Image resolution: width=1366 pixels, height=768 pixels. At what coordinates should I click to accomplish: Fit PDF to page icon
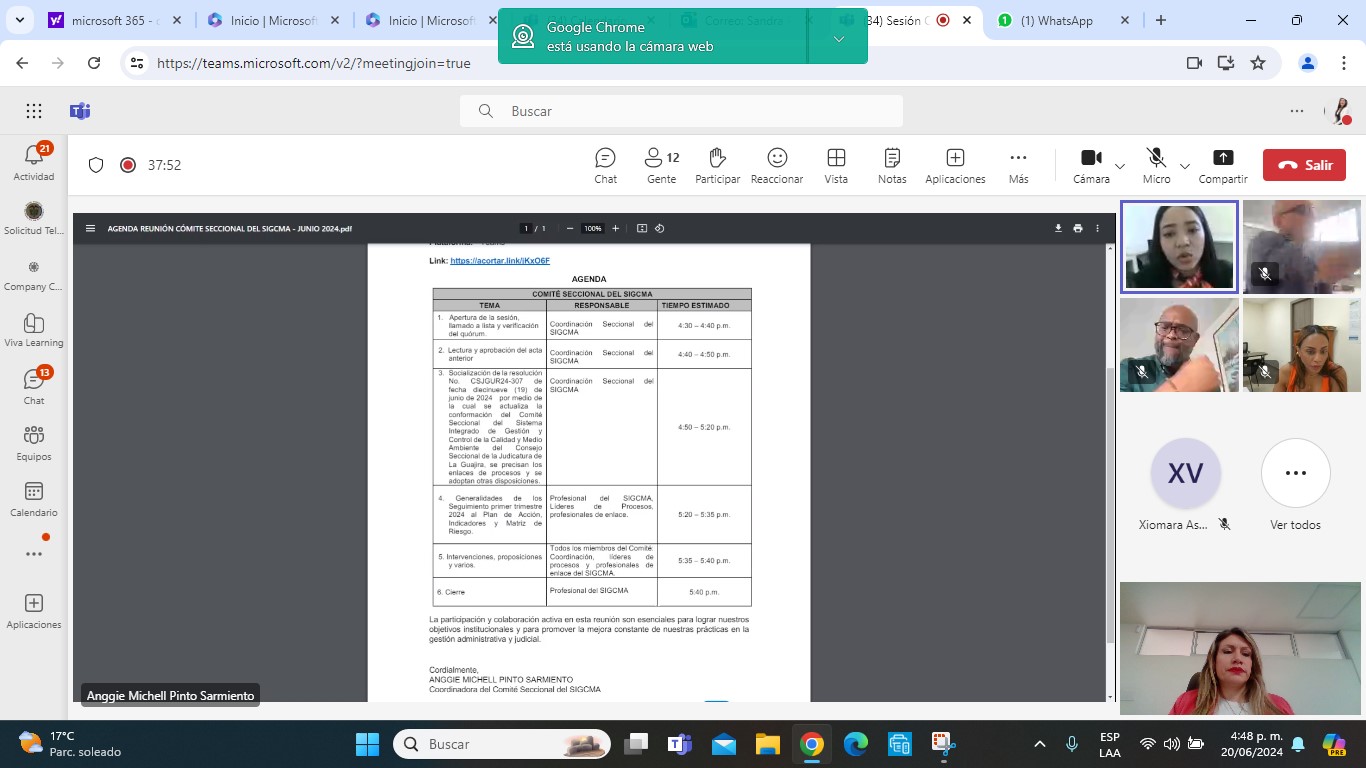pyautogui.click(x=642, y=228)
